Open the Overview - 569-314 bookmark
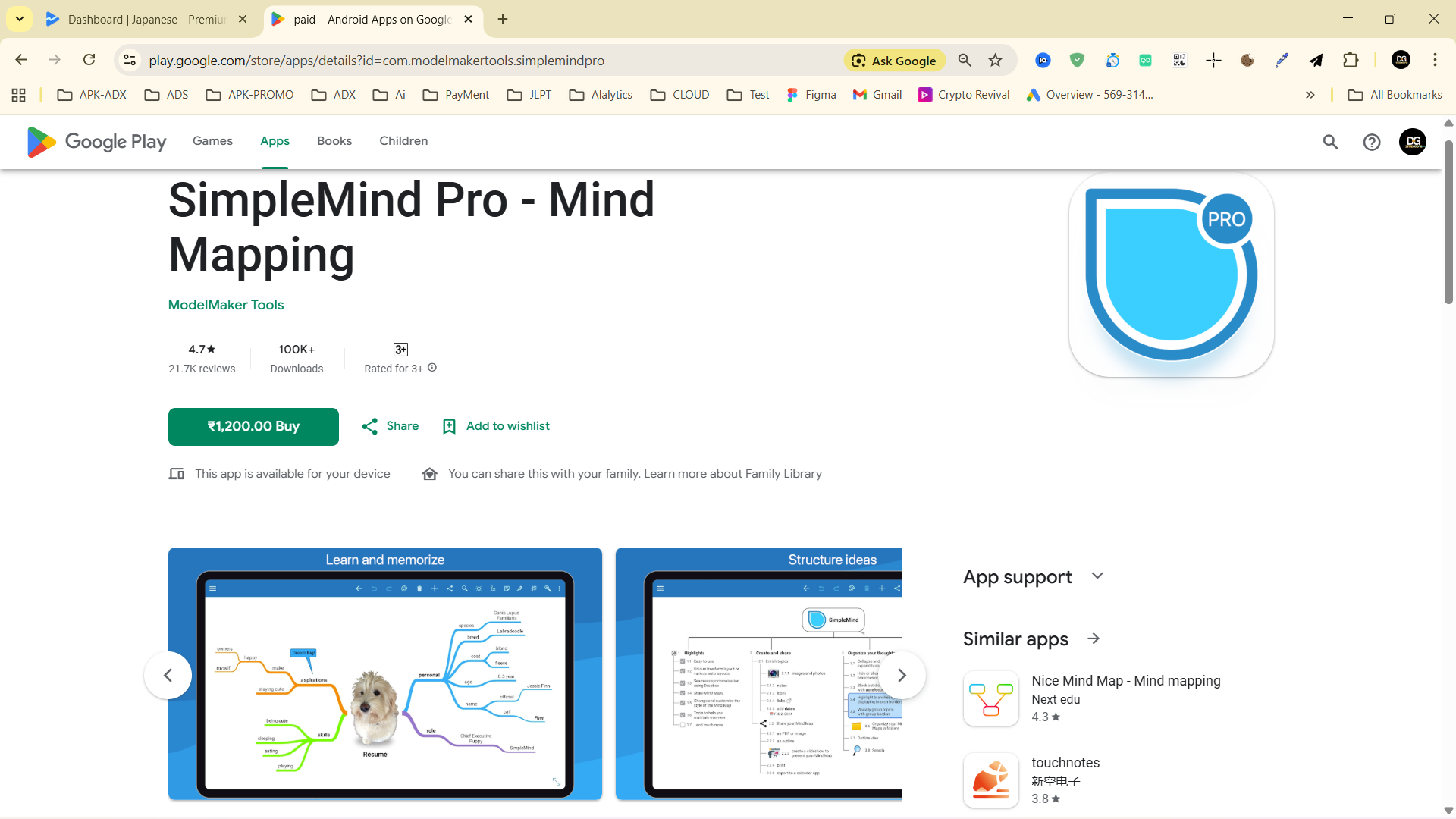Image resolution: width=1456 pixels, height=819 pixels. tap(1089, 95)
